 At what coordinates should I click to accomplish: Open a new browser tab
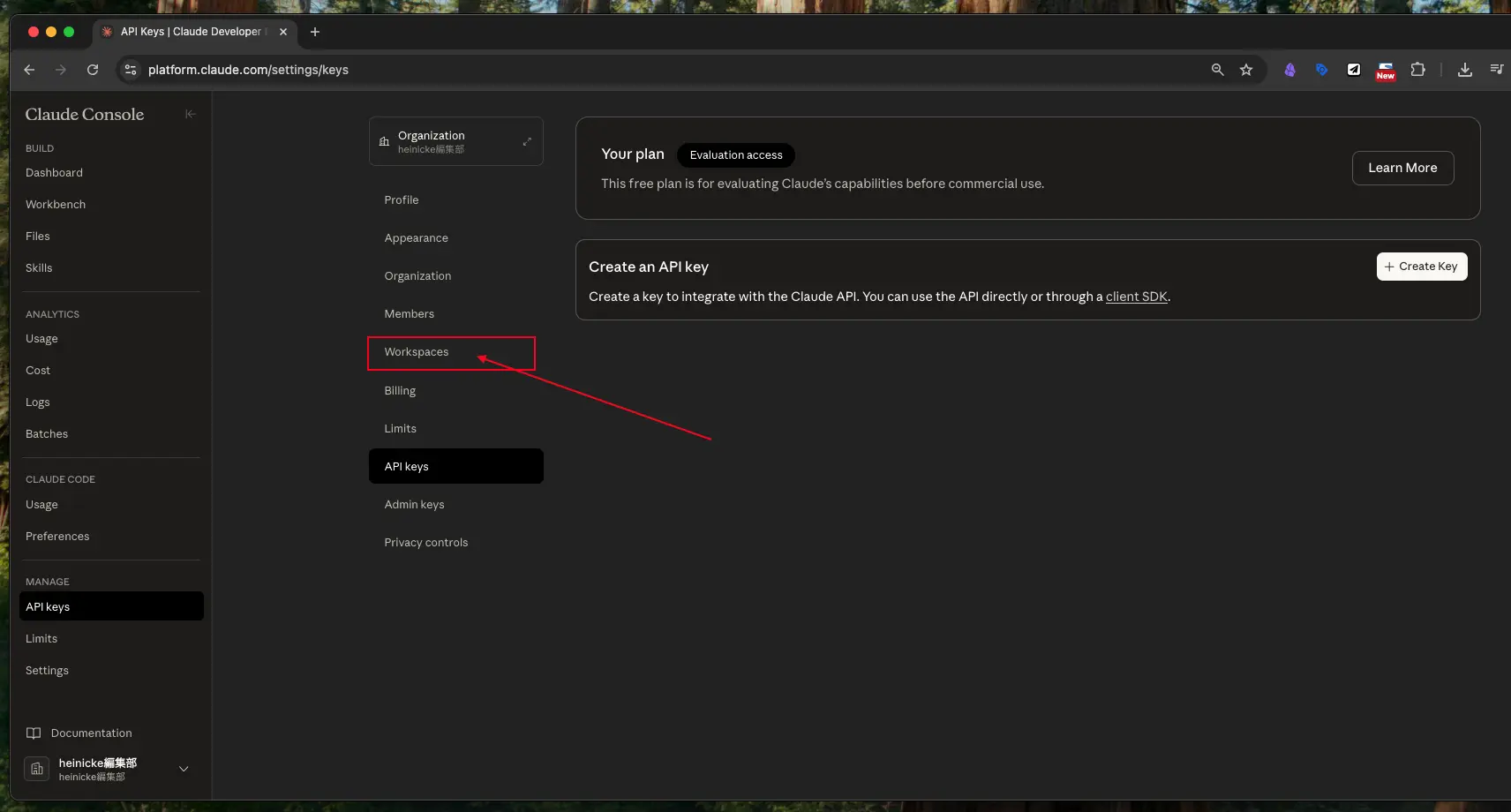[315, 32]
